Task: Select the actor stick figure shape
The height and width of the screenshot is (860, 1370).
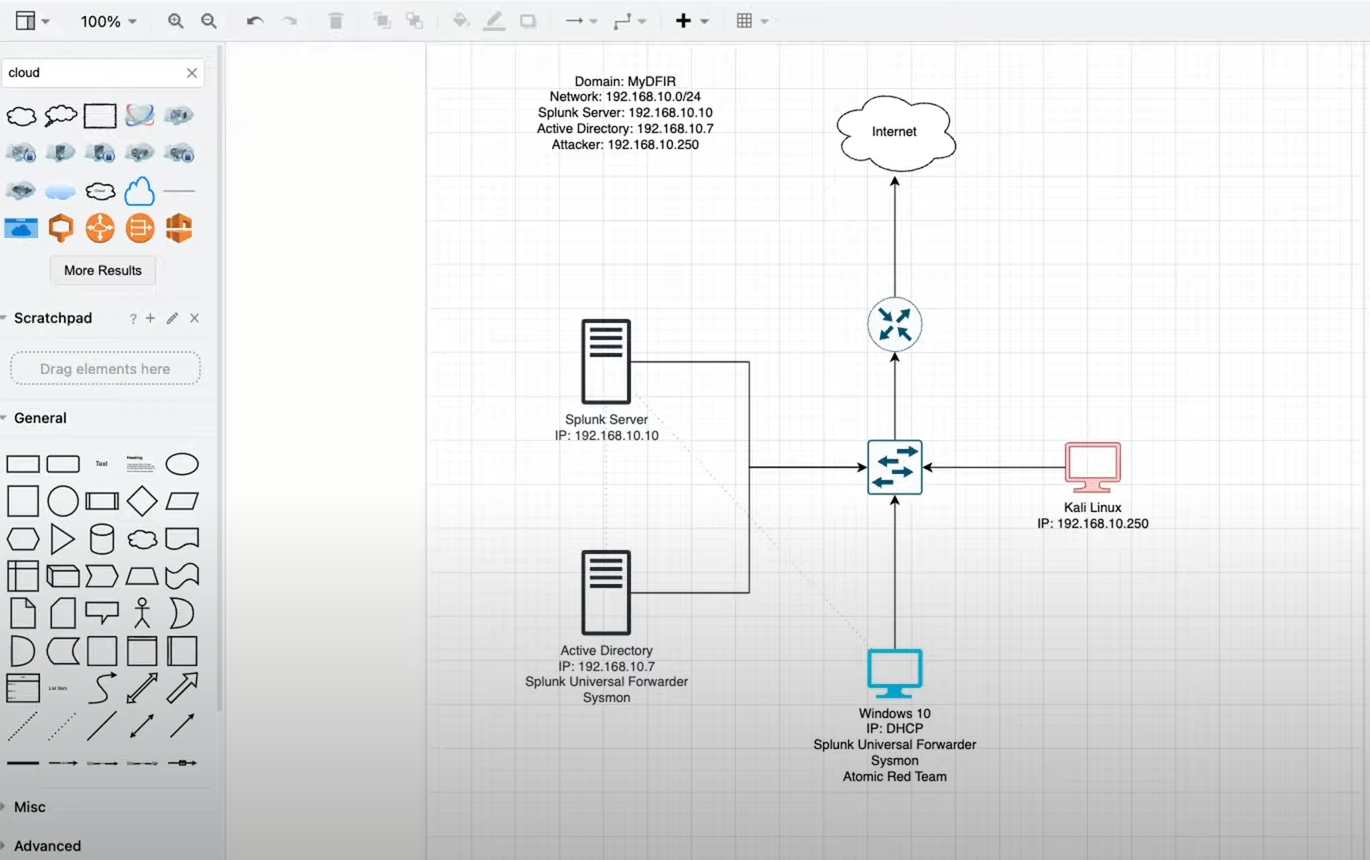Action: (142, 613)
